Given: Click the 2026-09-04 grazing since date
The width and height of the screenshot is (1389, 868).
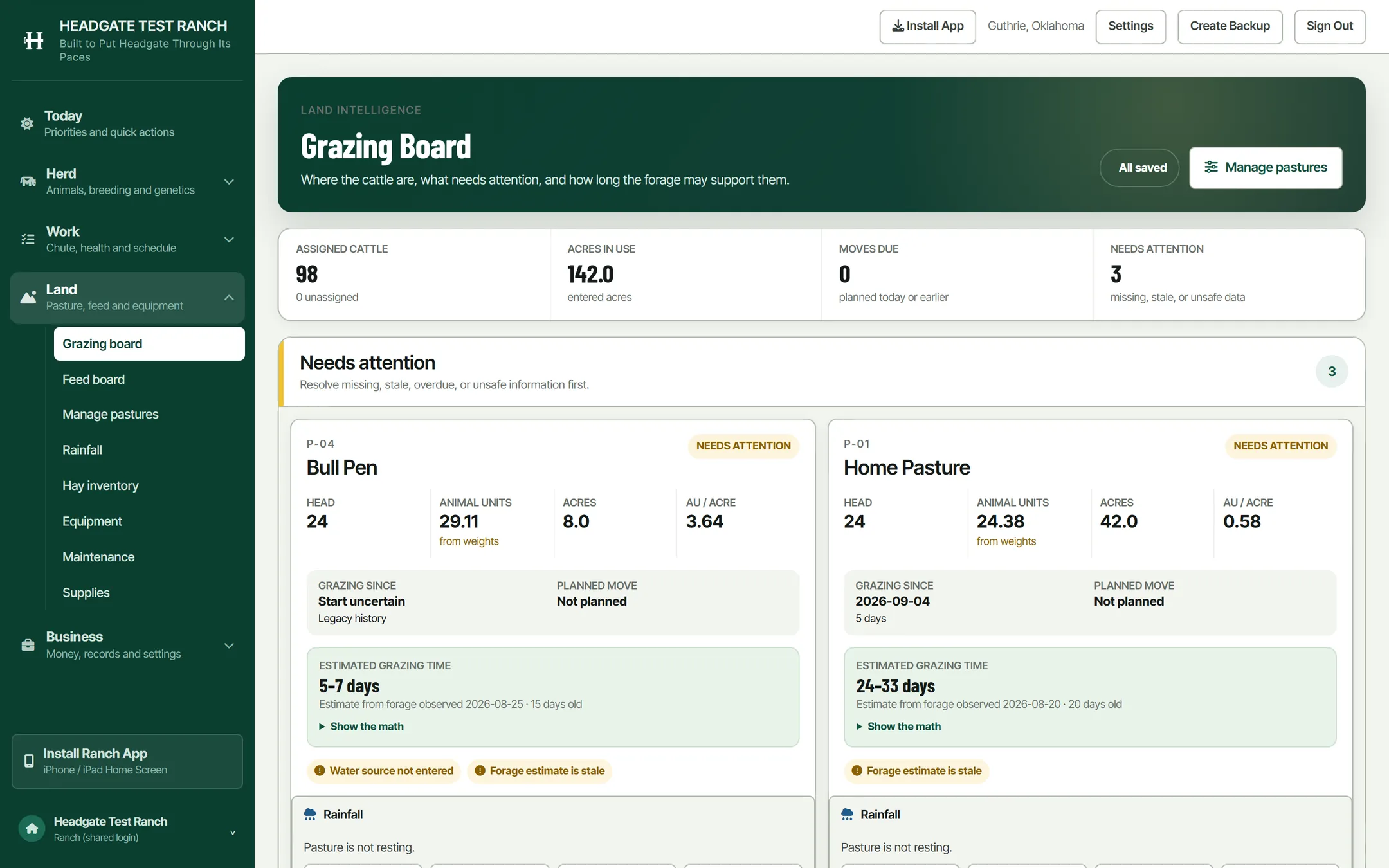Looking at the screenshot, I should click(892, 602).
